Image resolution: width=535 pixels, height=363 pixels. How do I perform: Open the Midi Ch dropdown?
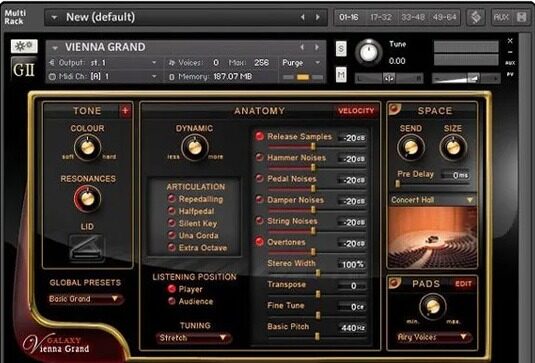click(154, 76)
